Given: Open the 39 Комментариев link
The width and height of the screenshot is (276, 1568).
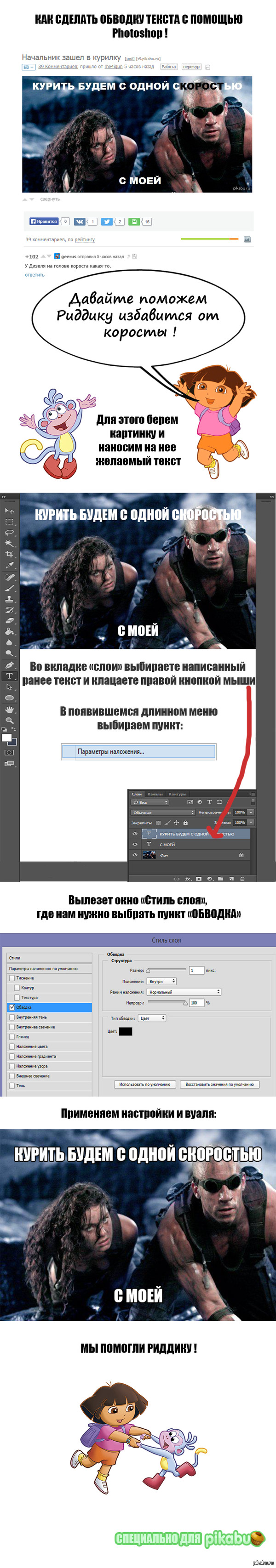Looking at the screenshot, I should [58, 66].
